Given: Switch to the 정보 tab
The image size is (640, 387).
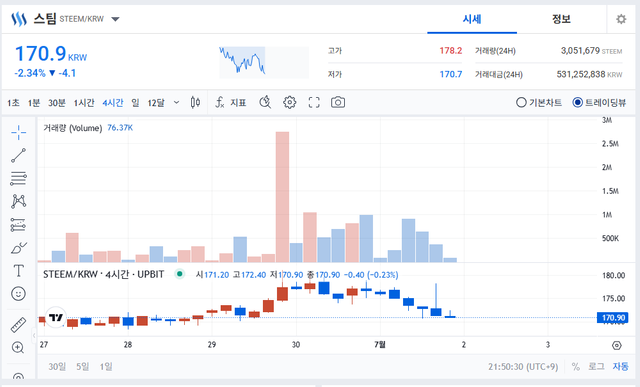Looking at the screenshot, I should tap(561, 19).
